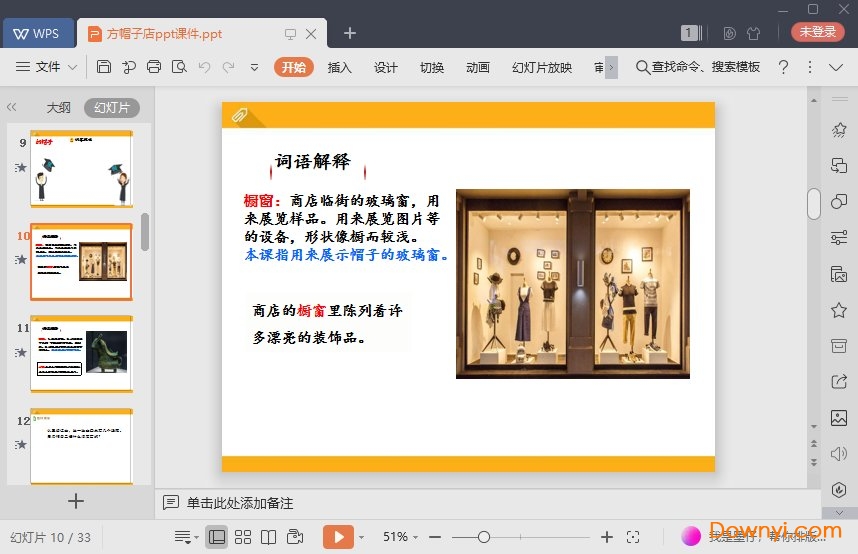Click the export-to-PDF icon beside Save

click(129, 67)
